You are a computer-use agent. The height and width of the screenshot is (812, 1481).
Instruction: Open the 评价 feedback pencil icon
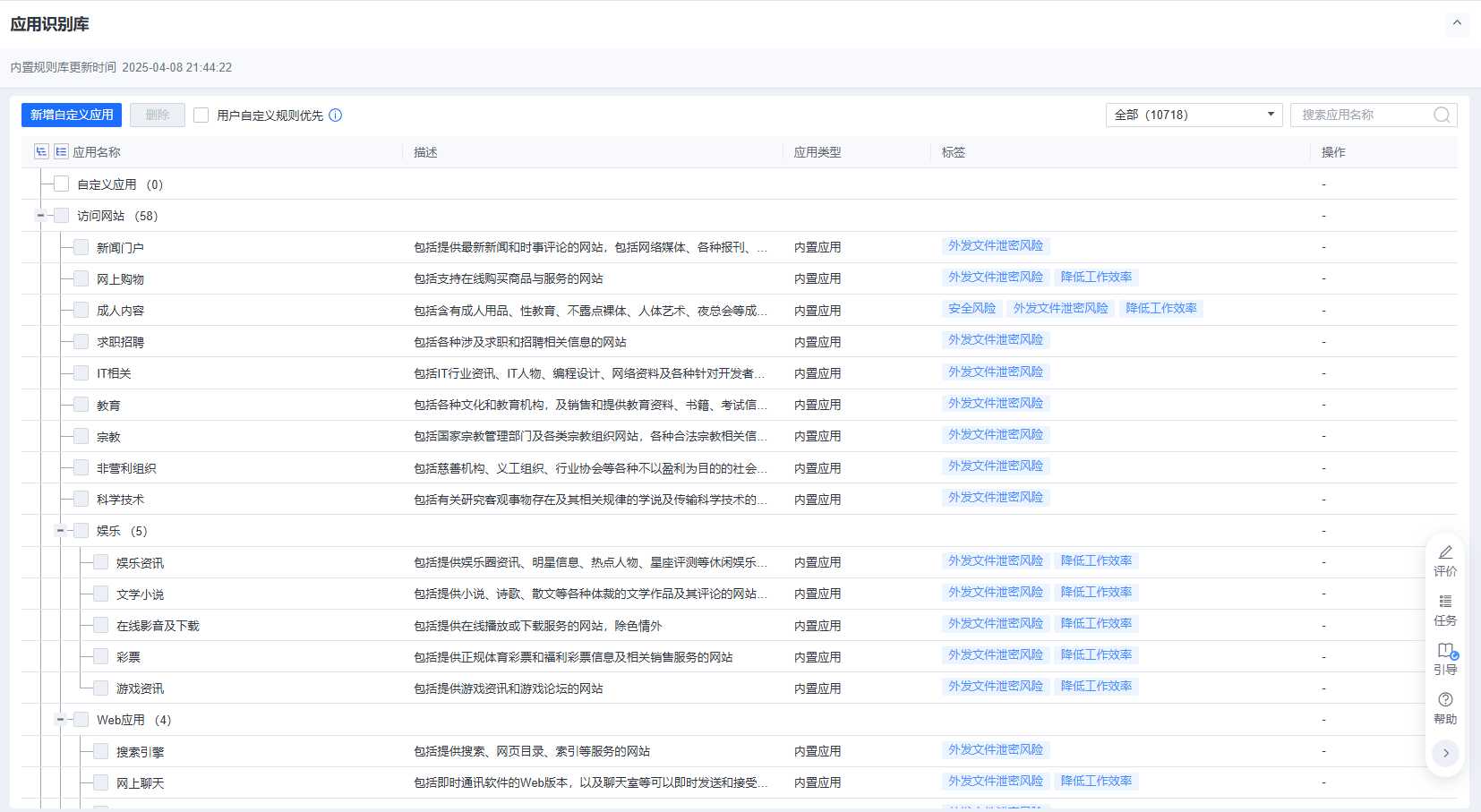tap(1445, 553)
